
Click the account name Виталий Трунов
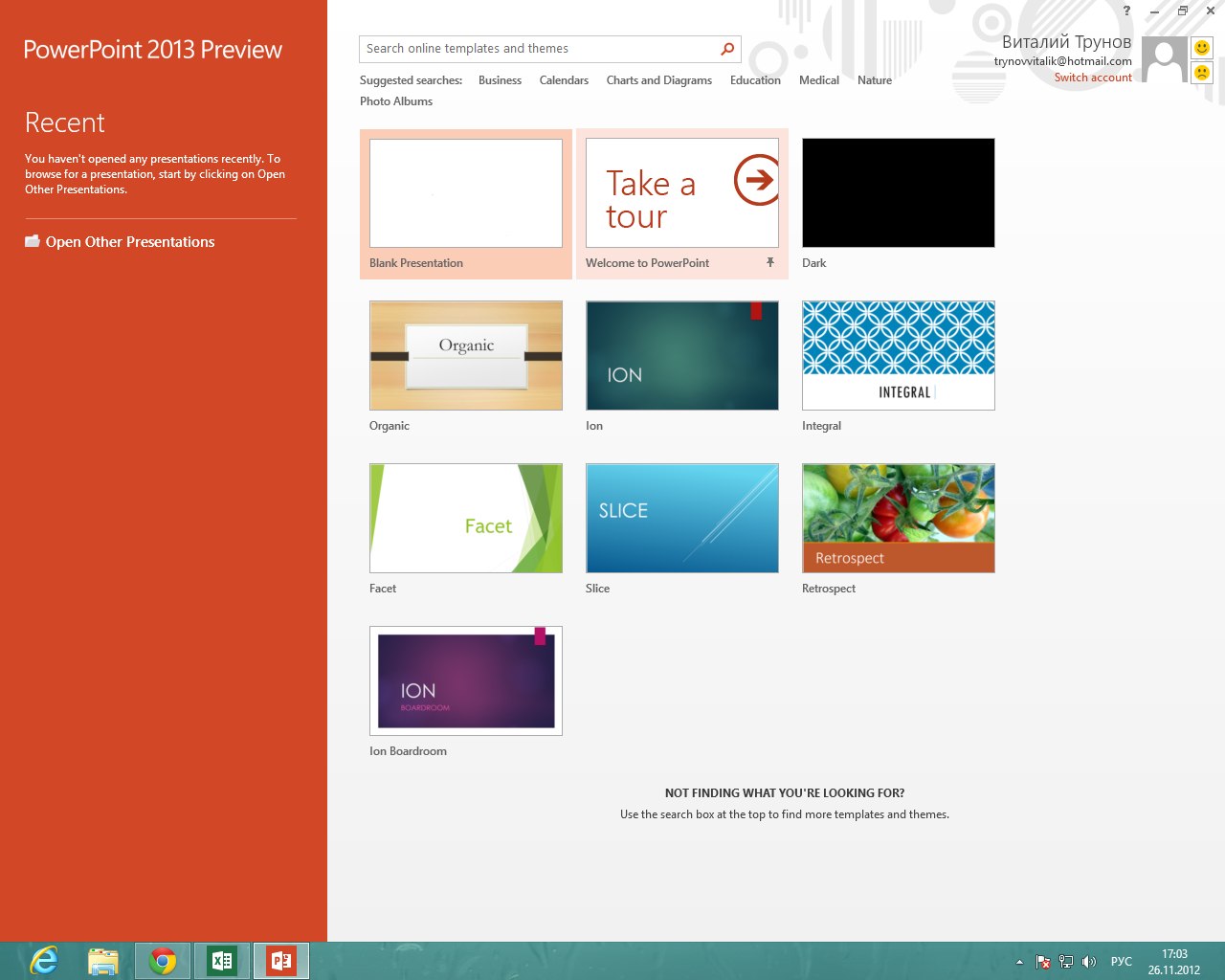tap(1066, 42)
